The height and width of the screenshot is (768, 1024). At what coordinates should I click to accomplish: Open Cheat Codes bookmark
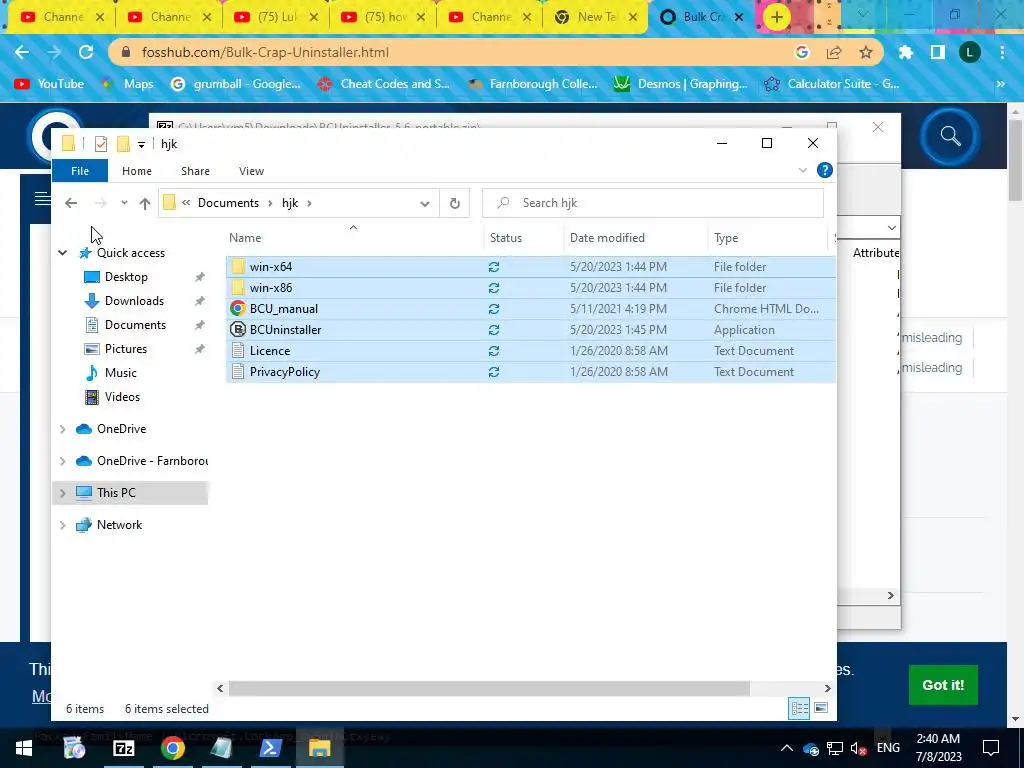(384, 84)
